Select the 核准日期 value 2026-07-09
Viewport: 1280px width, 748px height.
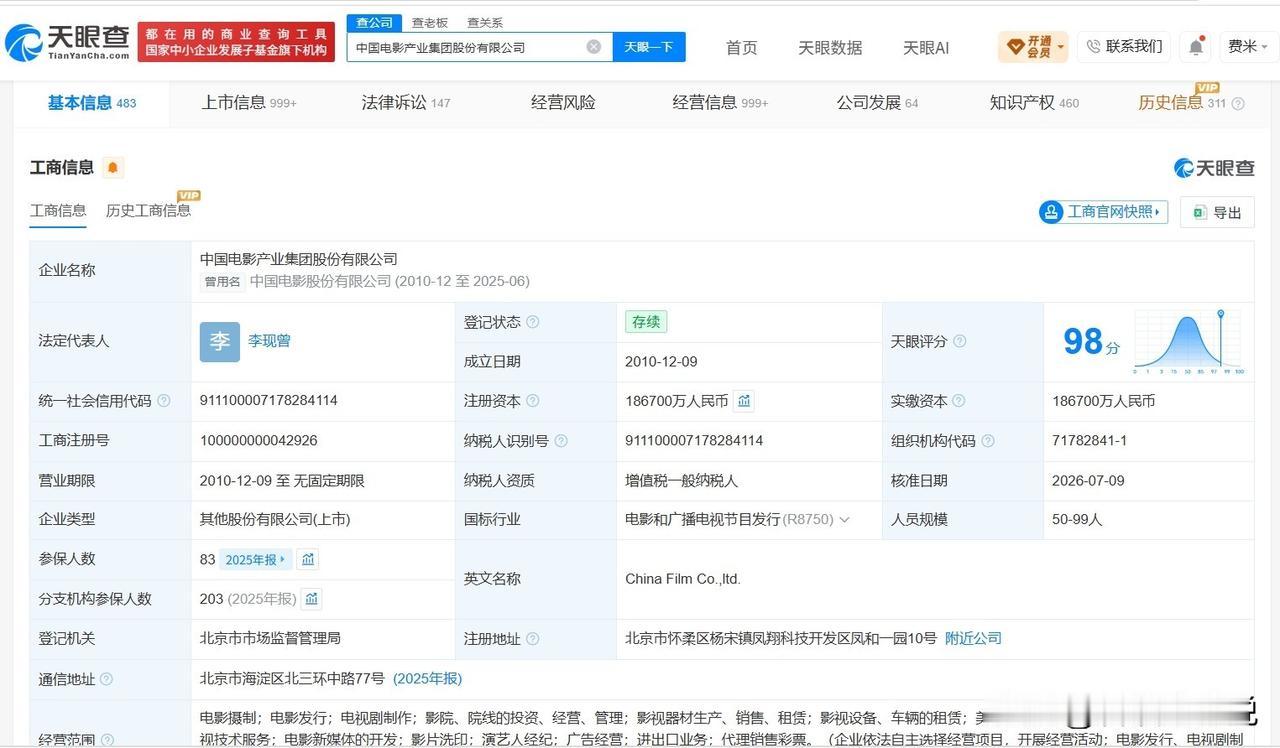tap(1088, 480)
